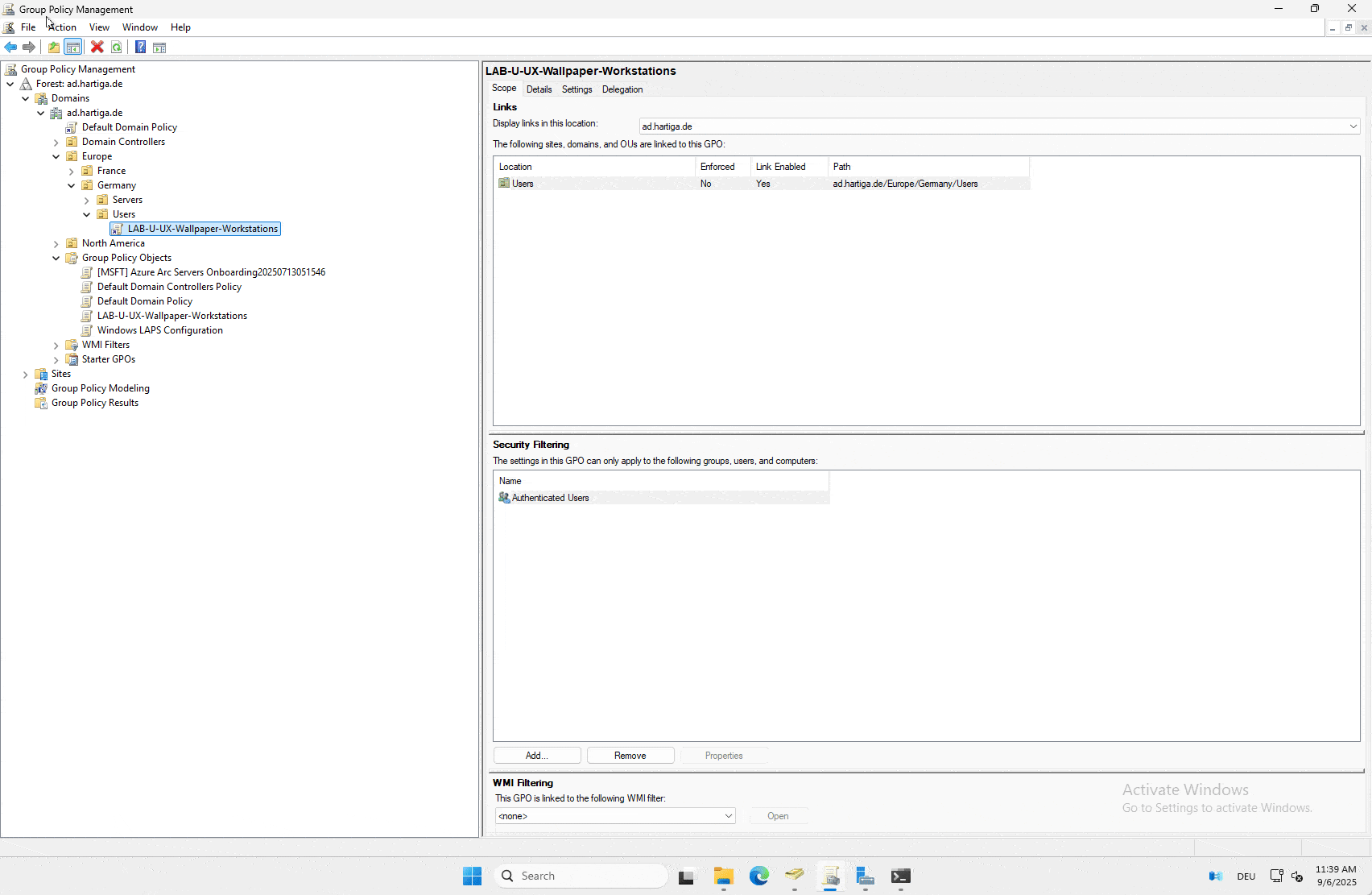
Task: Switch to the Settings tab
Action: 576,89
